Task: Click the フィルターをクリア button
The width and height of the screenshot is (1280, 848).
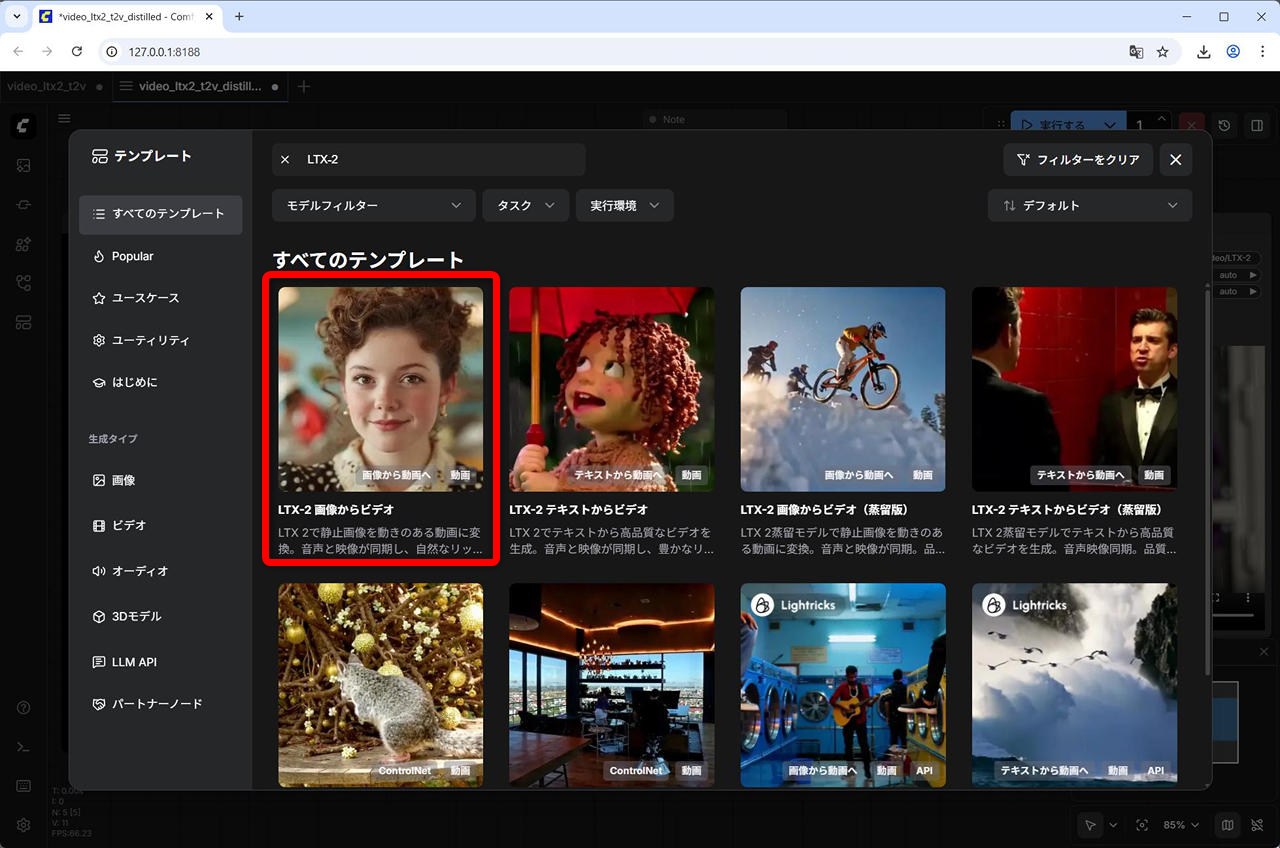Action: coord(1078,160)
